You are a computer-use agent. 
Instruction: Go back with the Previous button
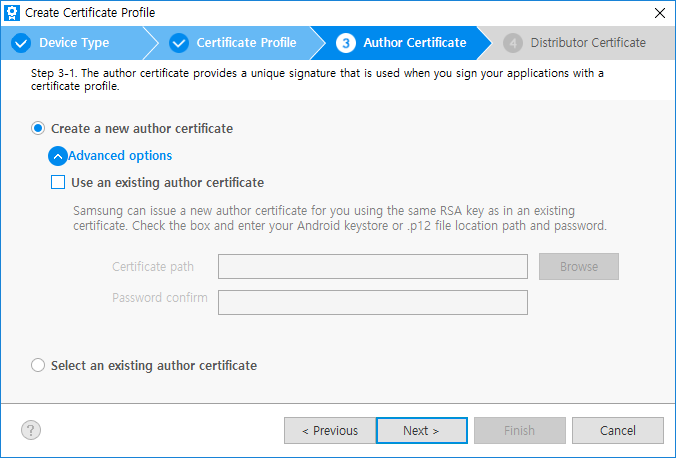(329, 430)
